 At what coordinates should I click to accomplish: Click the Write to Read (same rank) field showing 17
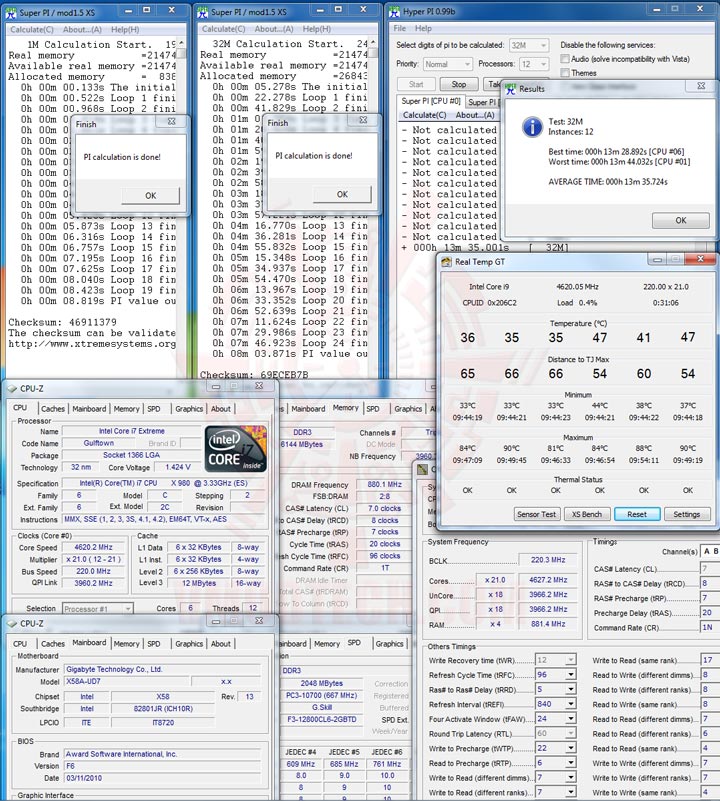coord(709,660)
